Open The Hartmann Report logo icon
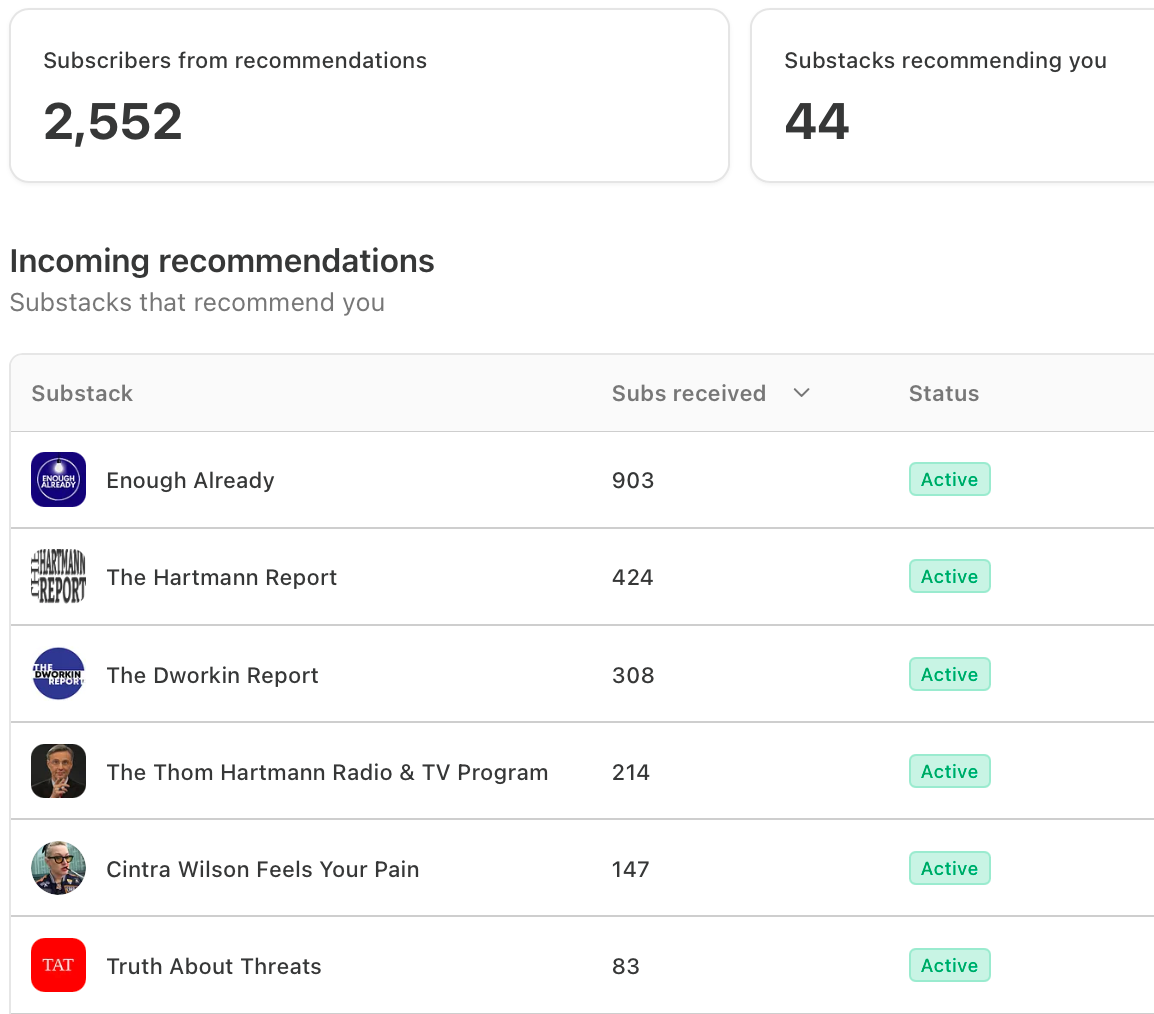The height and width of the screenshot is (1014, 1154). 58,576
